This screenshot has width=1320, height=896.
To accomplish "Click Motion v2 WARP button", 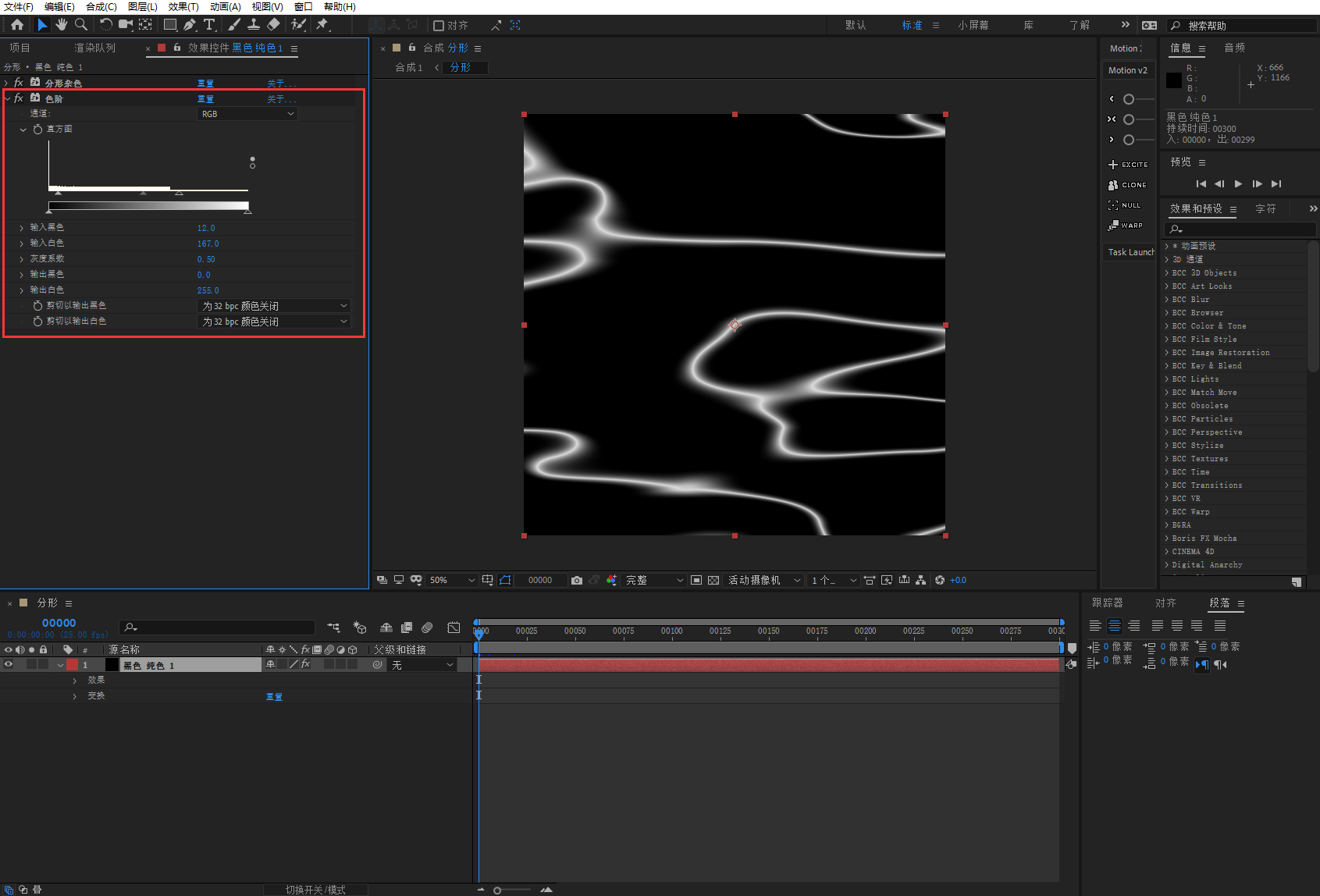I will pyautogui.click(x=1126, y=226).
